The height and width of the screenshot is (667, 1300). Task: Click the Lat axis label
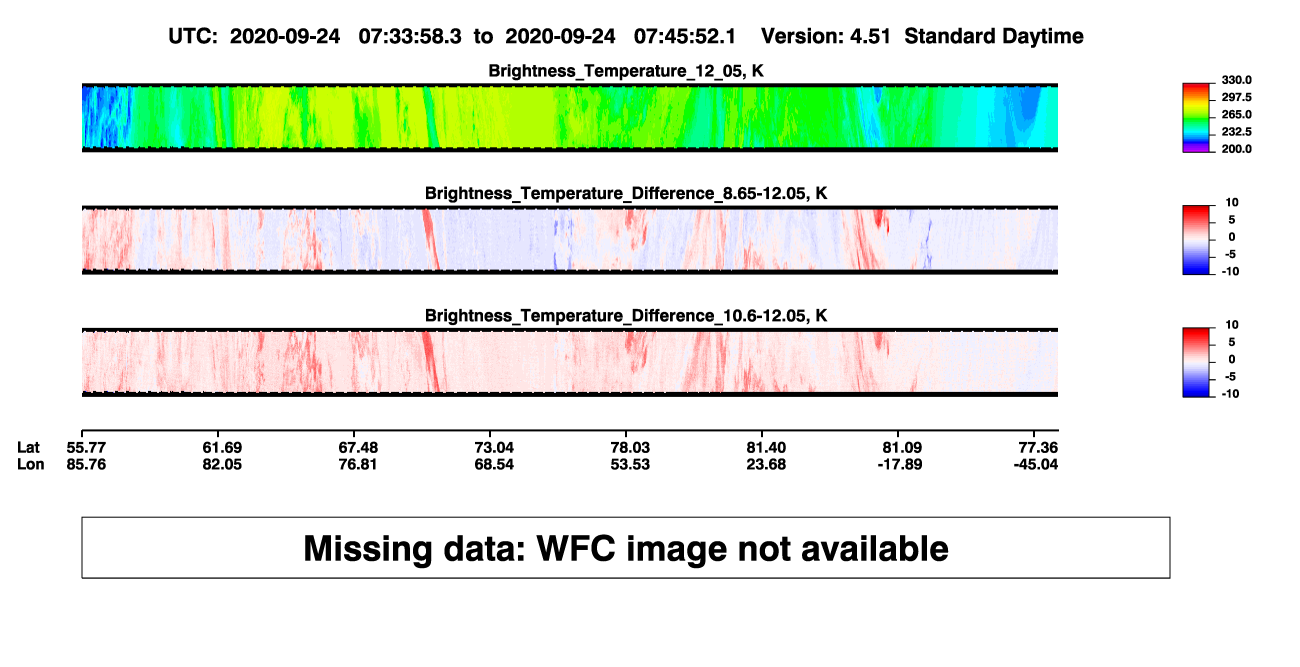pos(28,448)
